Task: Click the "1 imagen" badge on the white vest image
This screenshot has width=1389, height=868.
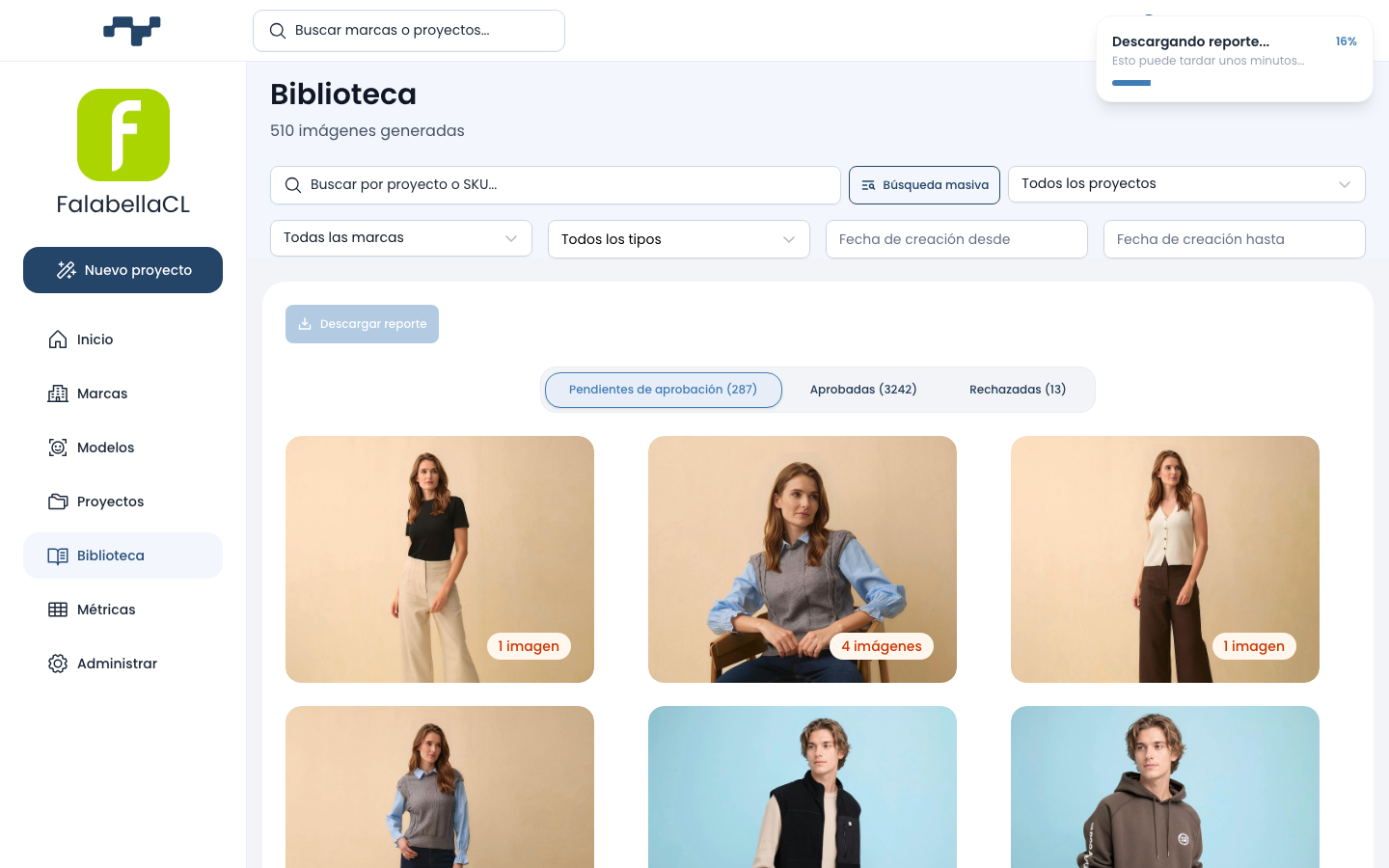Action: coord(1254,646)
